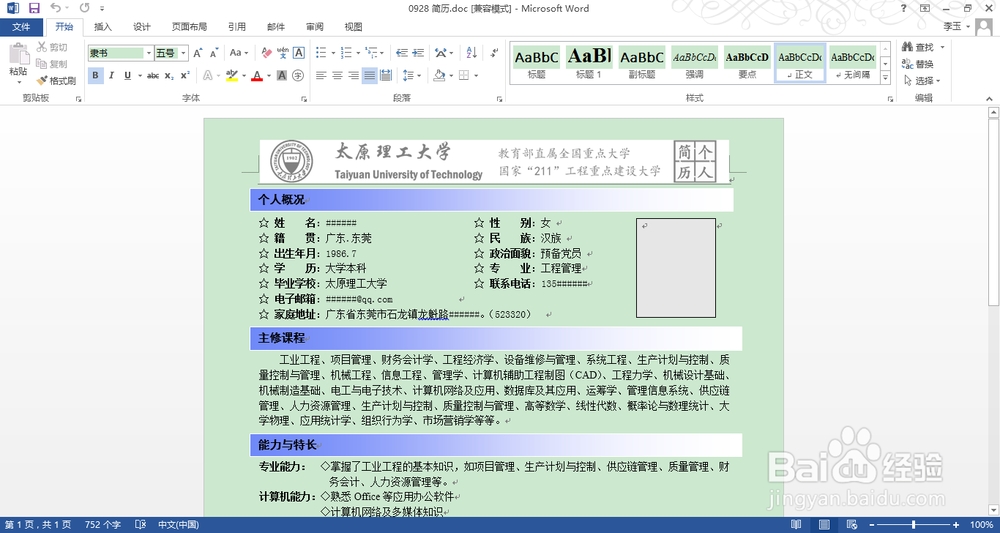Apply the 标题 1 style
Image resolution: width=1000 pixels, height=533 pixels.
(589, 62)
